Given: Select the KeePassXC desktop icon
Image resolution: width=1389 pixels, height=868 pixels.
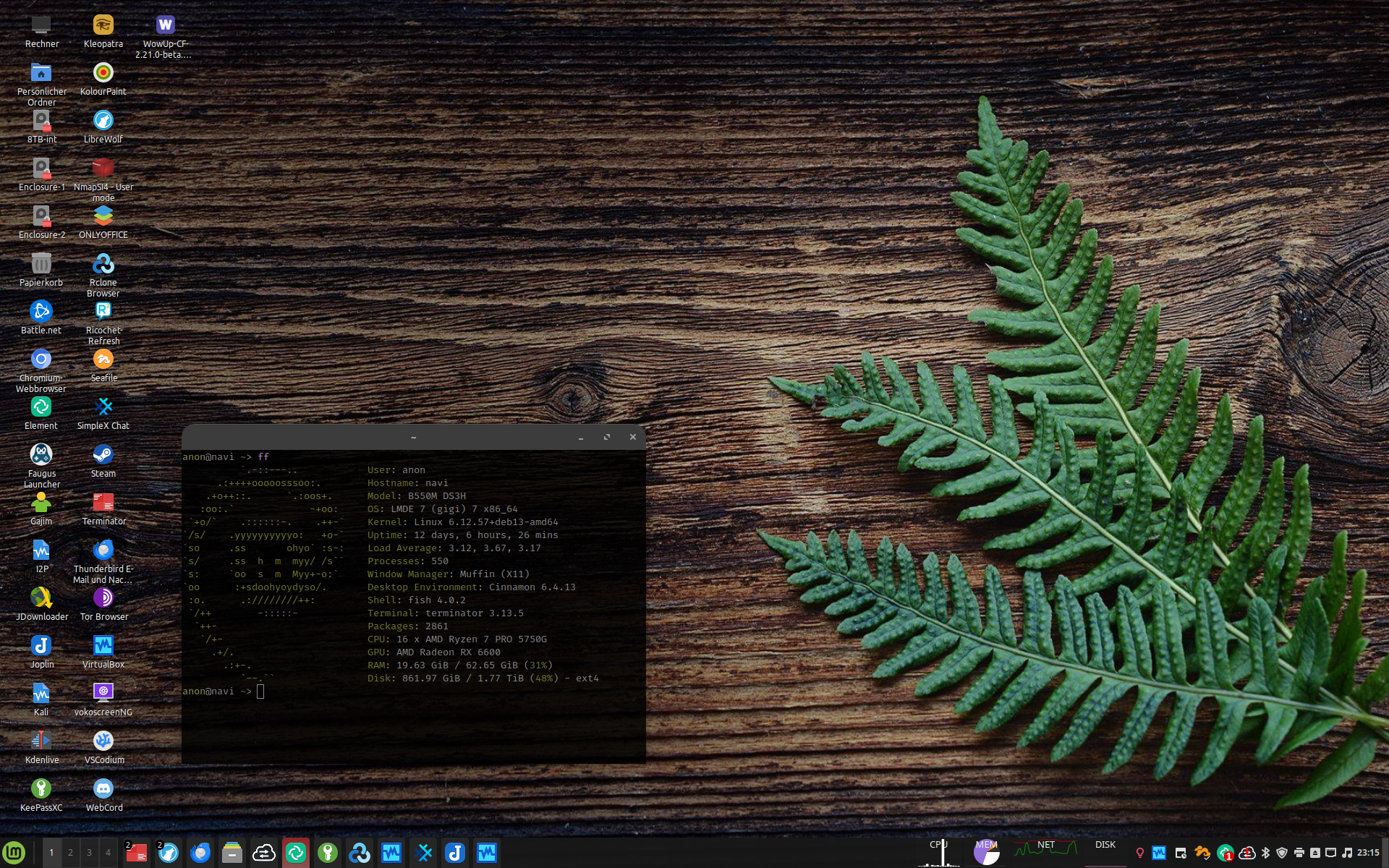Looking at the screenshot, I should (x=41, y=790).
